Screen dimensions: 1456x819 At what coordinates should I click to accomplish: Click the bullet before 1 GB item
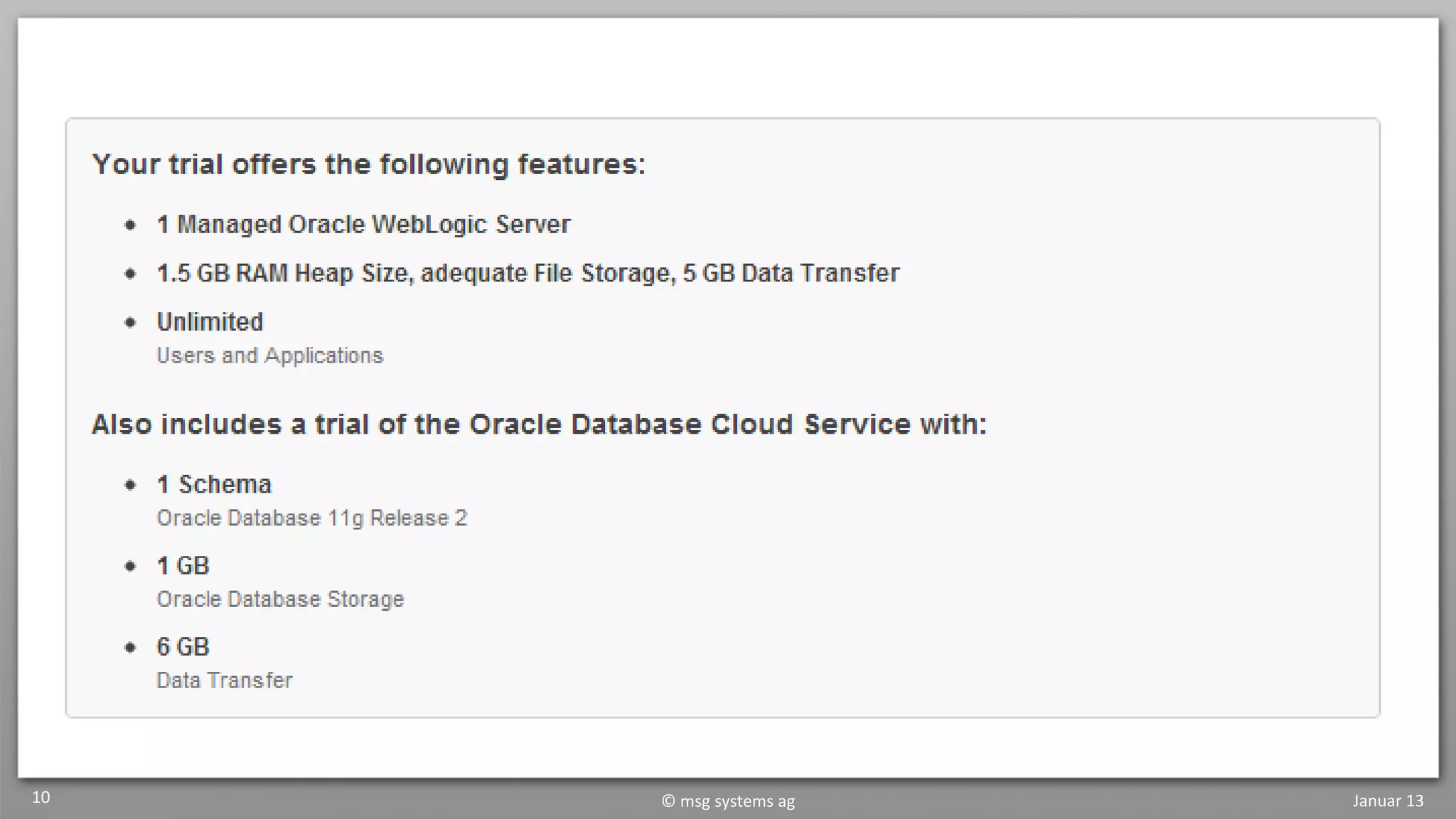(x=130, y=567)
